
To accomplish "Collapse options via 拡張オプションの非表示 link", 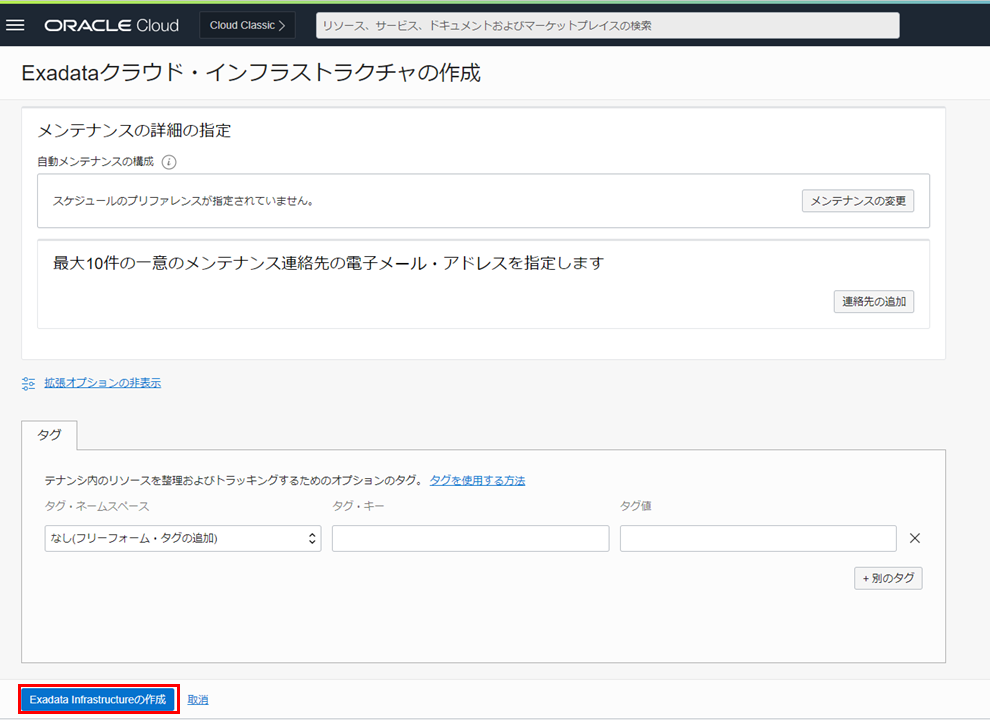I will [x=102, y=383].
